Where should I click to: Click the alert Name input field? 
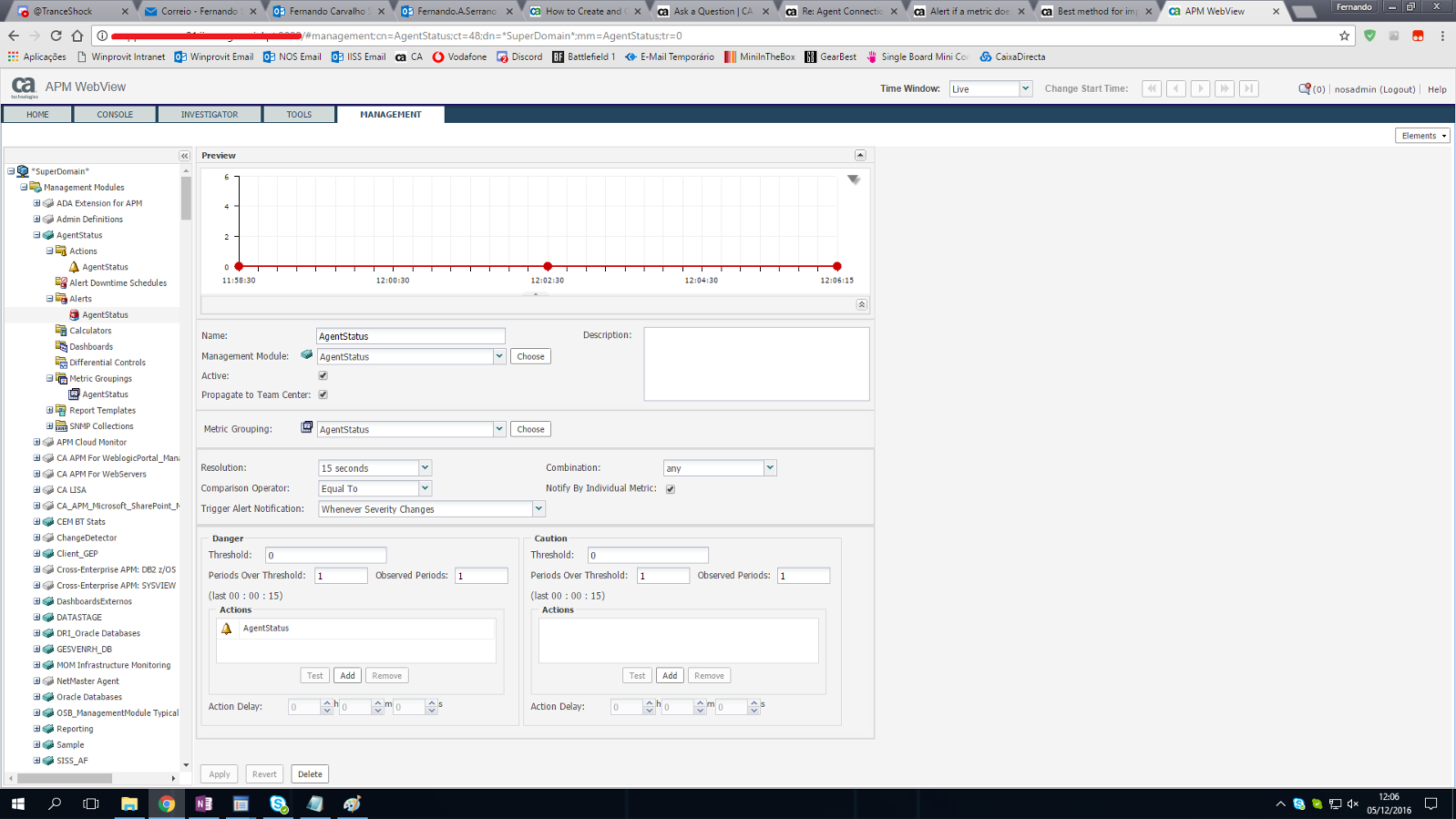pos(410,336)
